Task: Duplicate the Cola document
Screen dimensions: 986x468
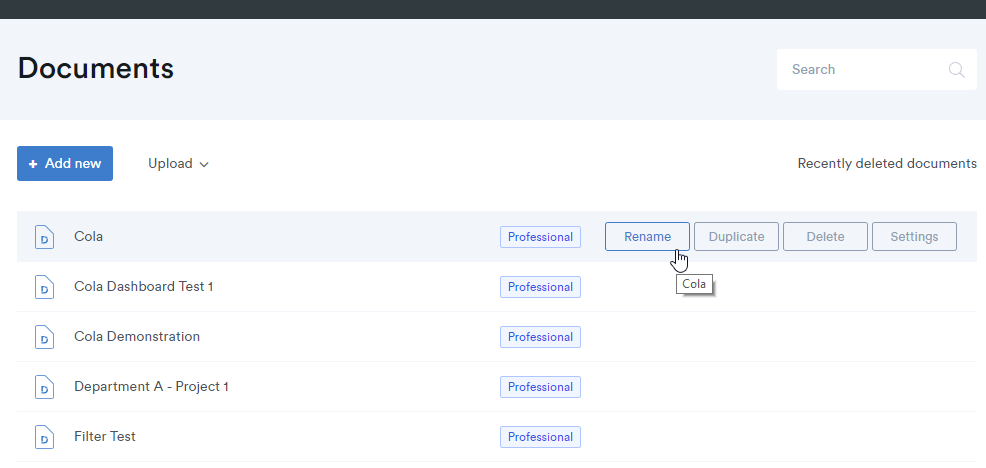Action: [x=736, y=237]
